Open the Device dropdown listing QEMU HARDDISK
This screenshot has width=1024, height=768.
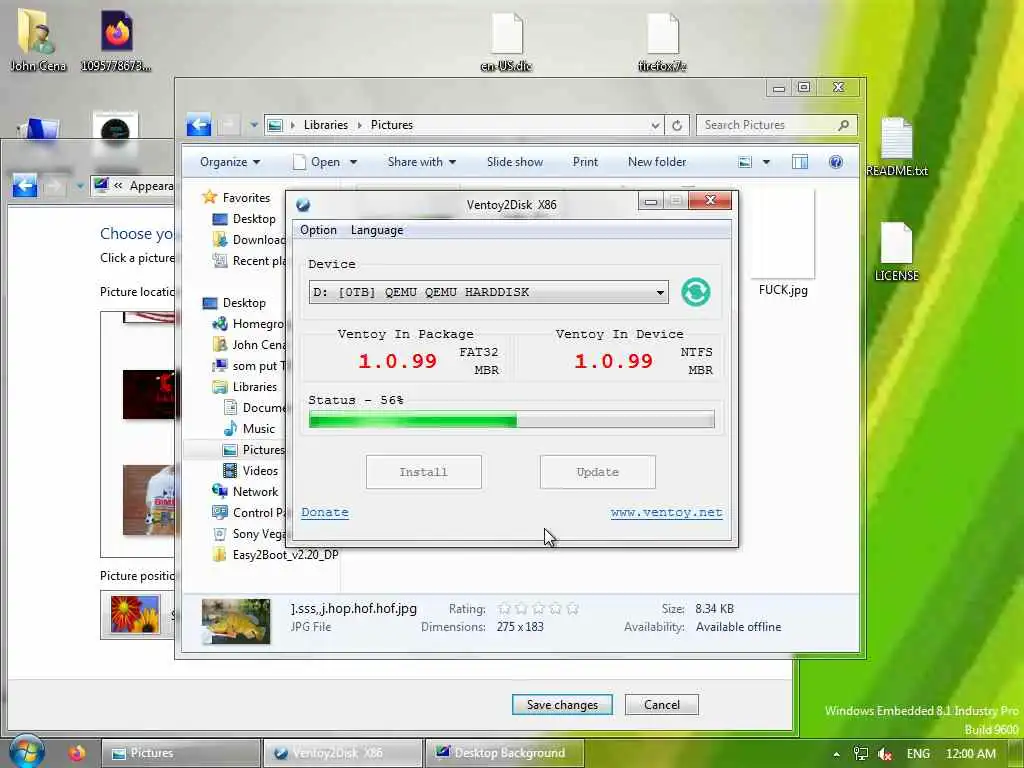488,292
